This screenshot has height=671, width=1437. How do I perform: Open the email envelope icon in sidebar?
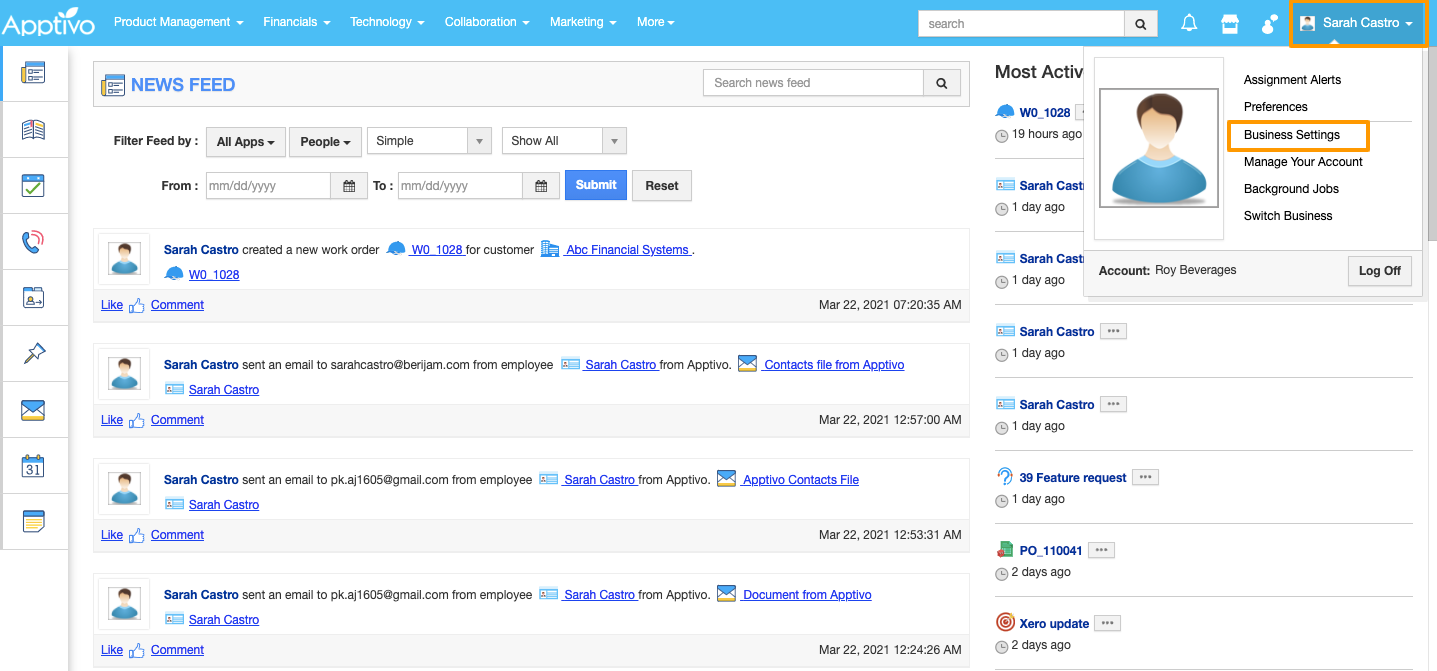click(34, 410)
